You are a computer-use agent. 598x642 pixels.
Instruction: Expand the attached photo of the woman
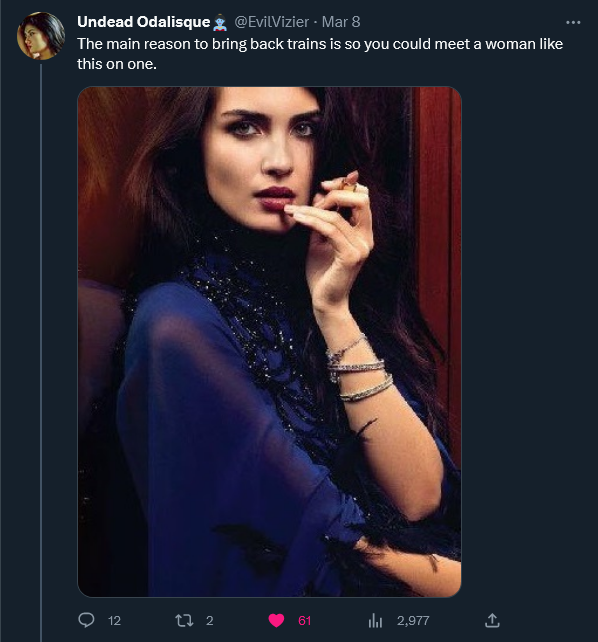[269, 341]
